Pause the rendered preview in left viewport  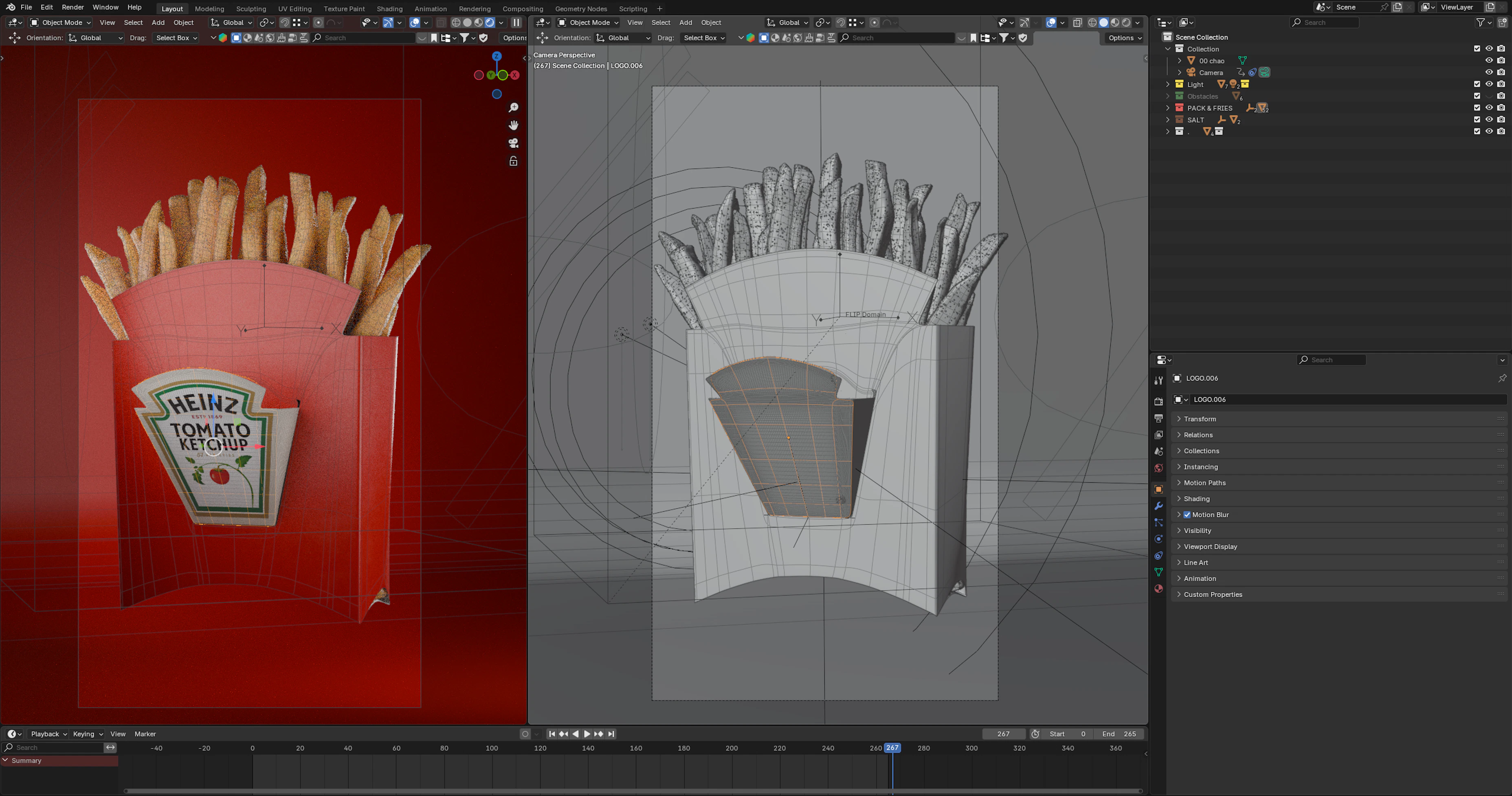pos(516,22)
